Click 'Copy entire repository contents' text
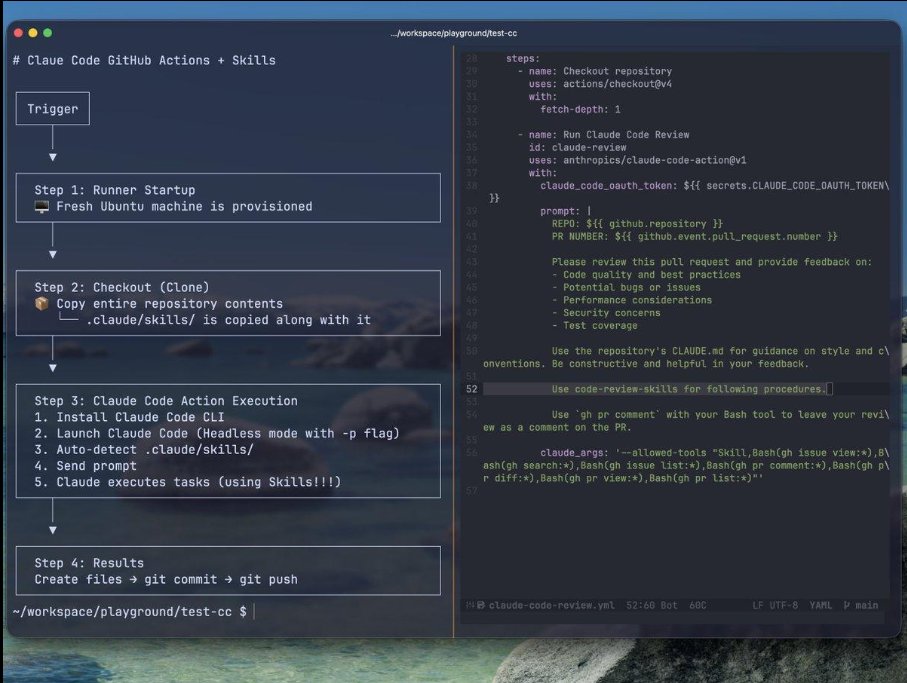The width and height of the screenshot is (907, 683). (169, 304)
